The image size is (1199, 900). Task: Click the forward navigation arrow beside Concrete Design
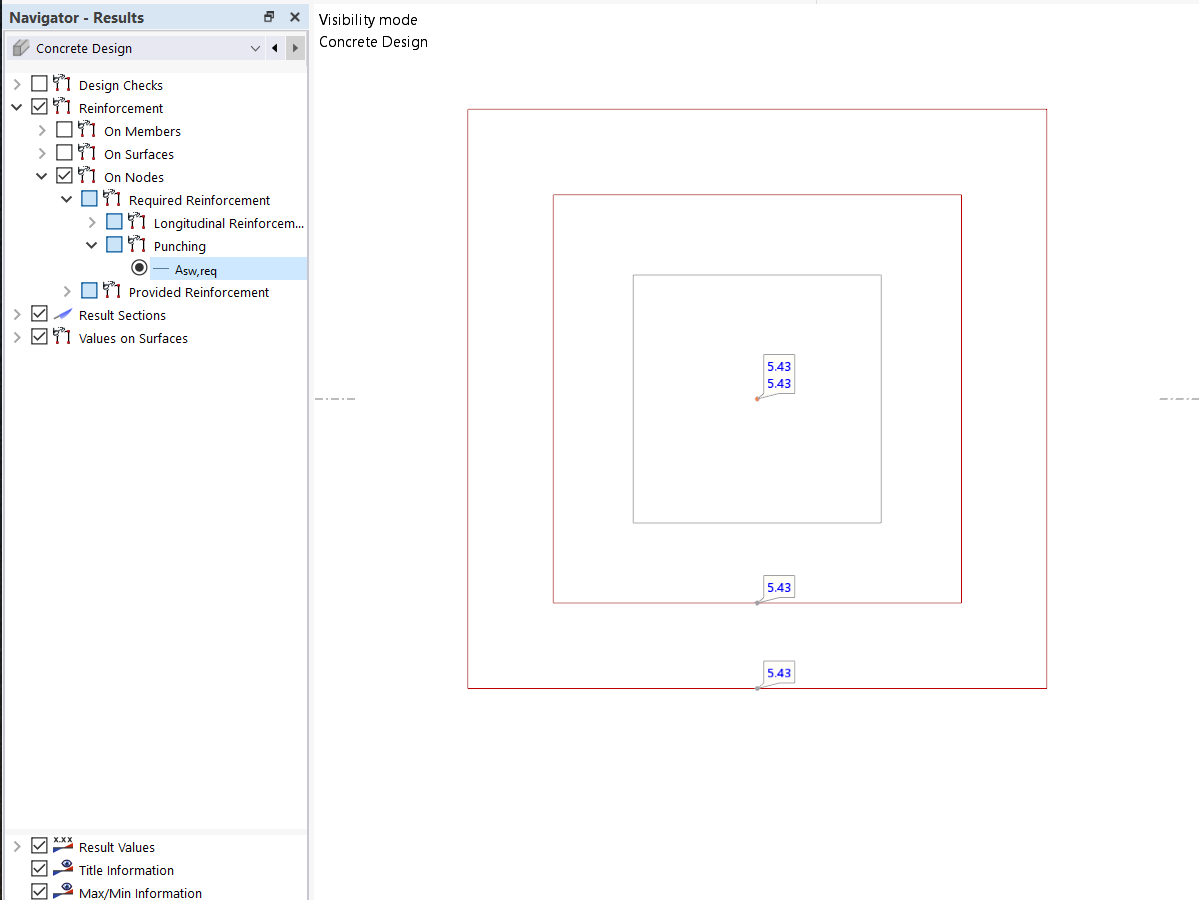click(294, 47)
